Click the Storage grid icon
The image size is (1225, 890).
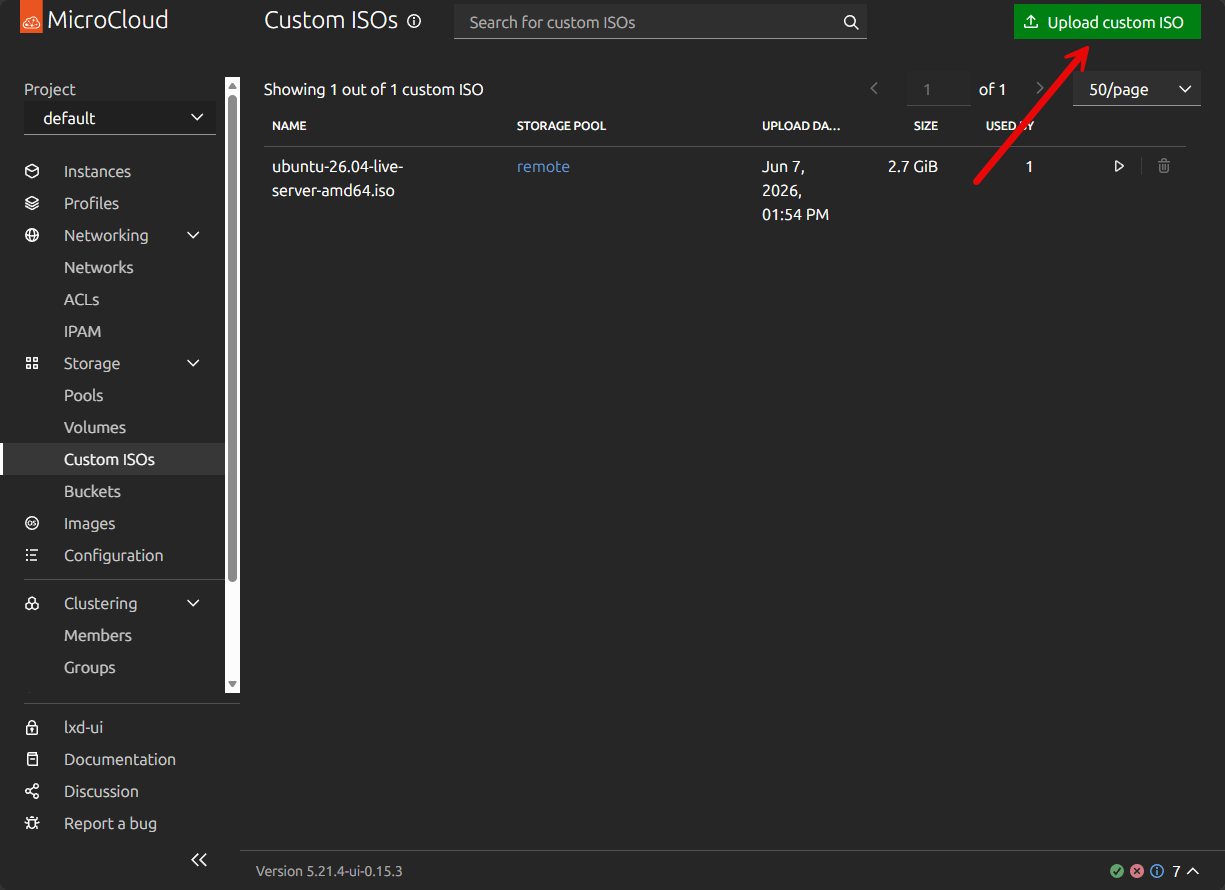point(32,363)
